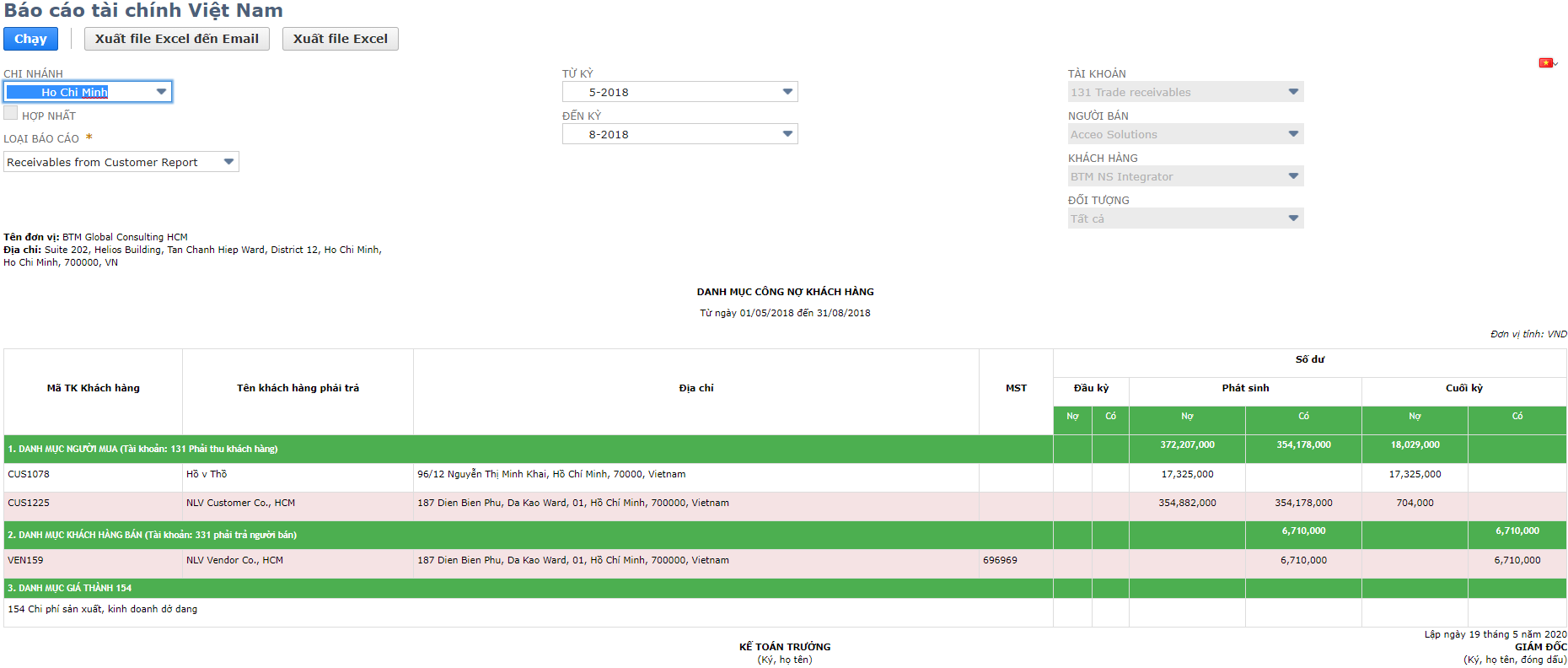
Task: Open the Chi nhánh Ho Chi Minh dropdown
Action: [x=88, y=92]
